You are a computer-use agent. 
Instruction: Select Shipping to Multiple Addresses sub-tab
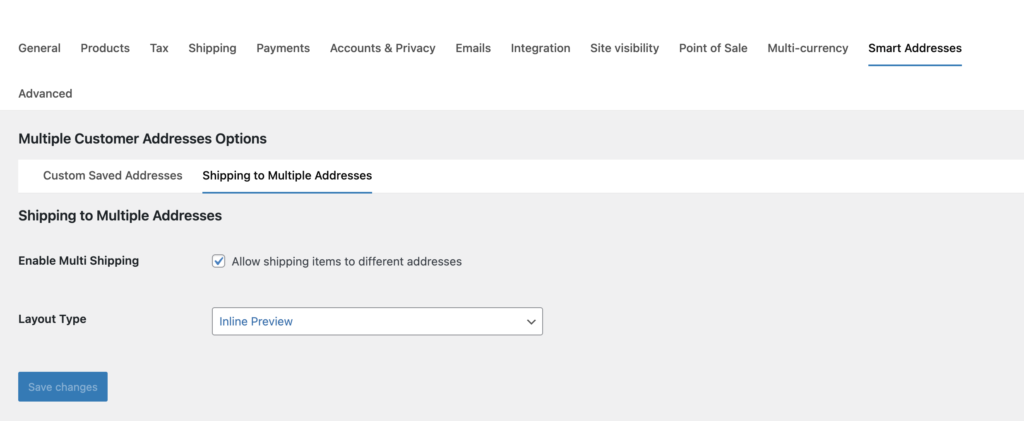287,175
